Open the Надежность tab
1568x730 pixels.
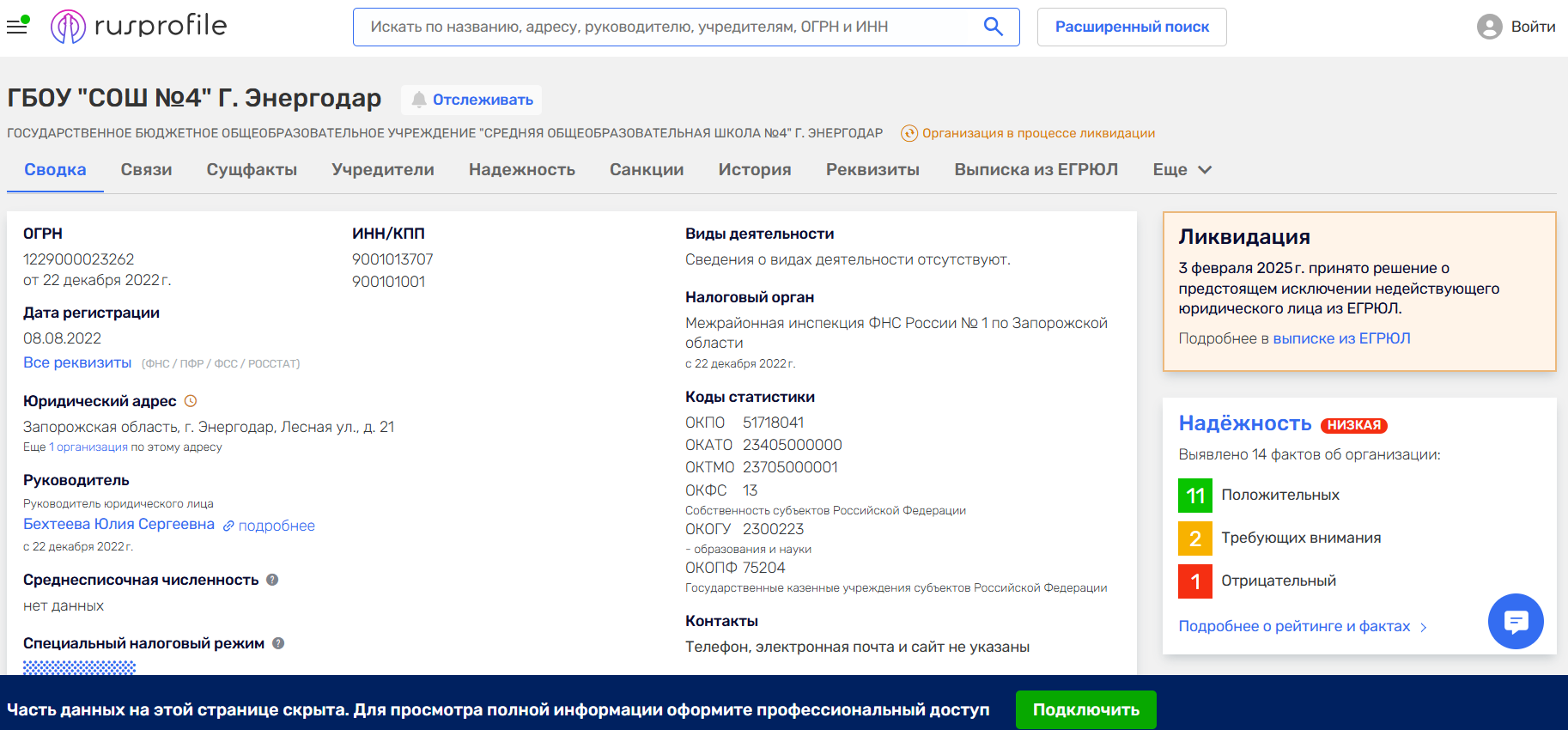coord(522,170)
